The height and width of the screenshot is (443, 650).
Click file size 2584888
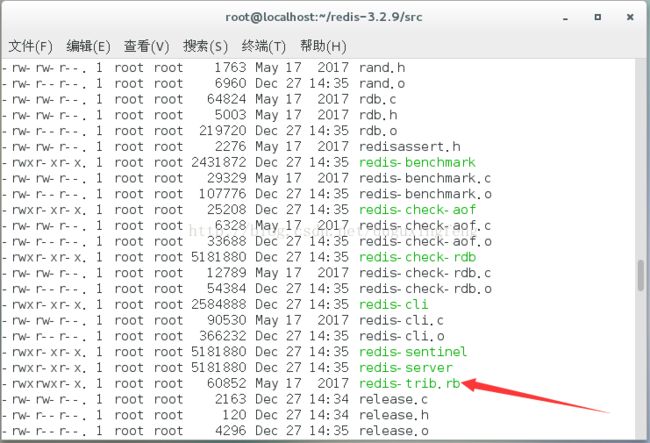218,304
